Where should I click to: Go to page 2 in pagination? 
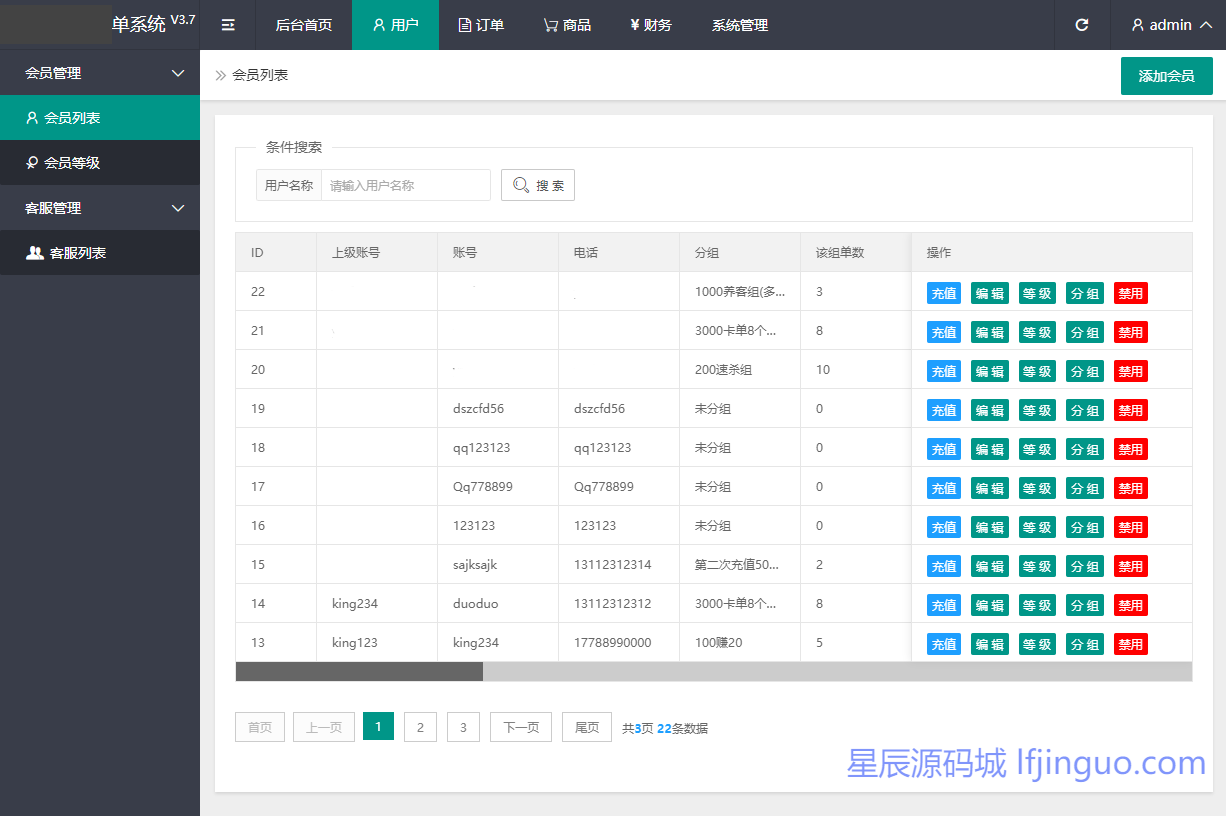[420, 727]
